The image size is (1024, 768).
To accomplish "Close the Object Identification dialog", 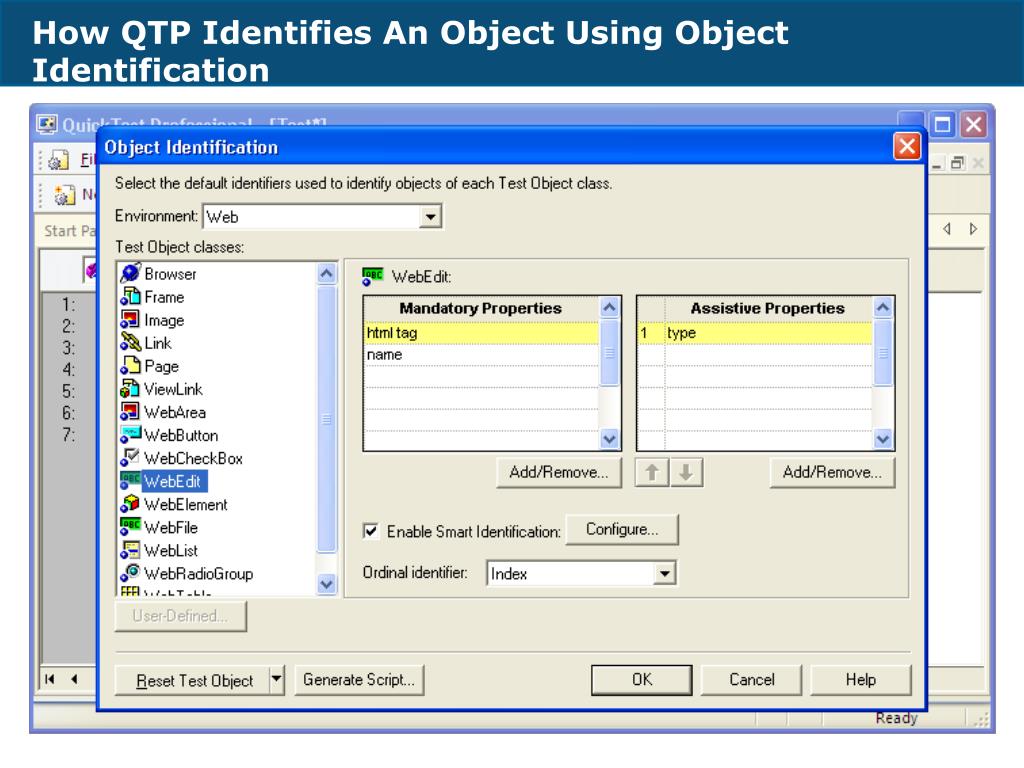I will (907, 146).
